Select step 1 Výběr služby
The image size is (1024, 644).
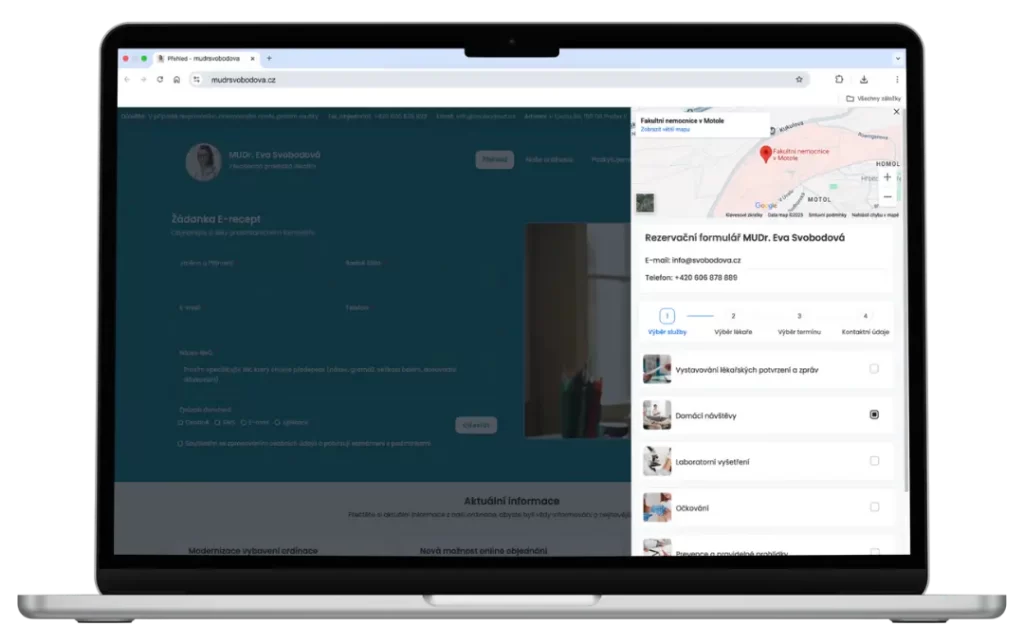pyautogui.click(x=667, y=322)
